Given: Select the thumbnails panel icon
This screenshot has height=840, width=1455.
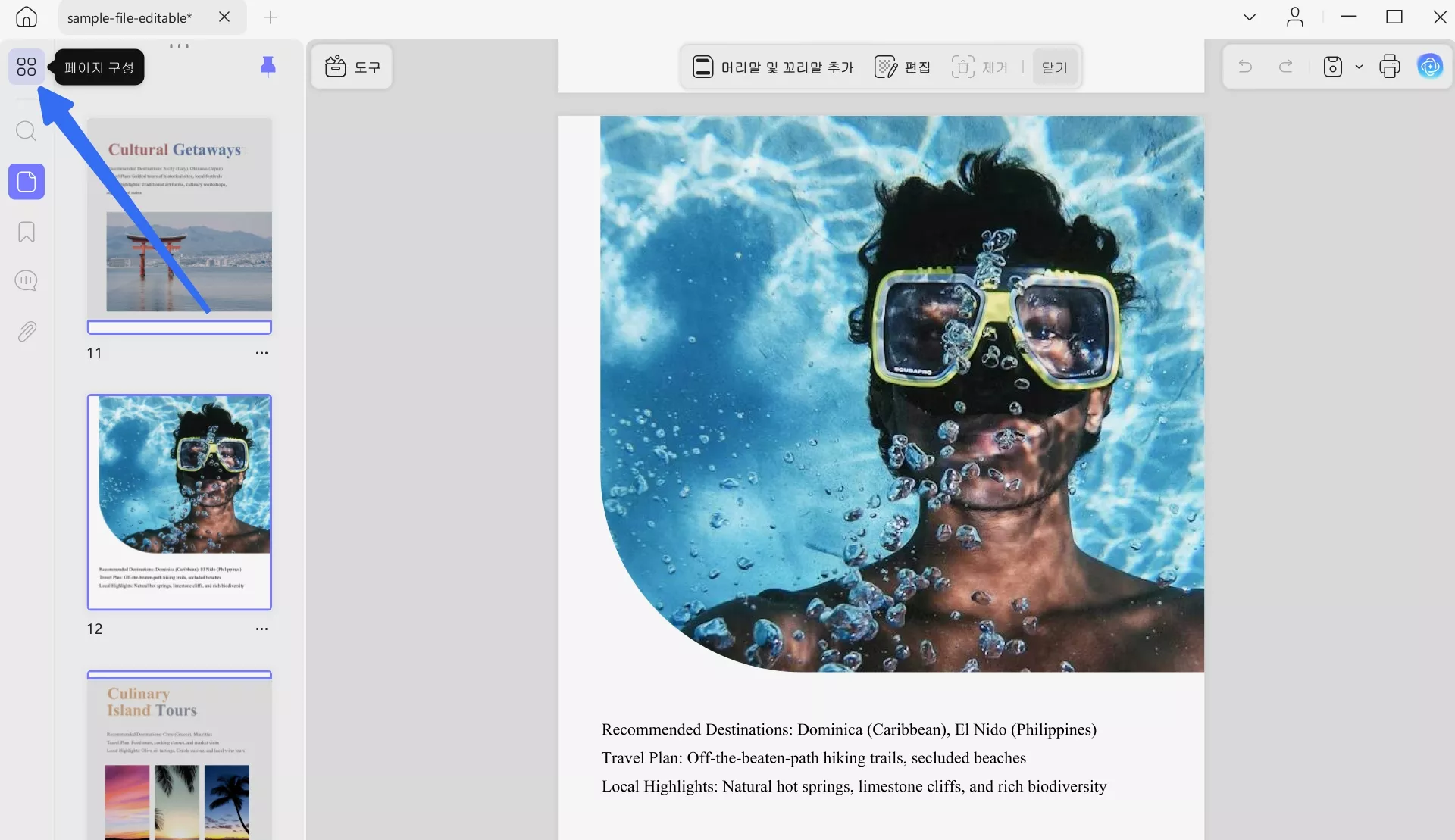Looking at the screenshot, I should tap(26, 182).
